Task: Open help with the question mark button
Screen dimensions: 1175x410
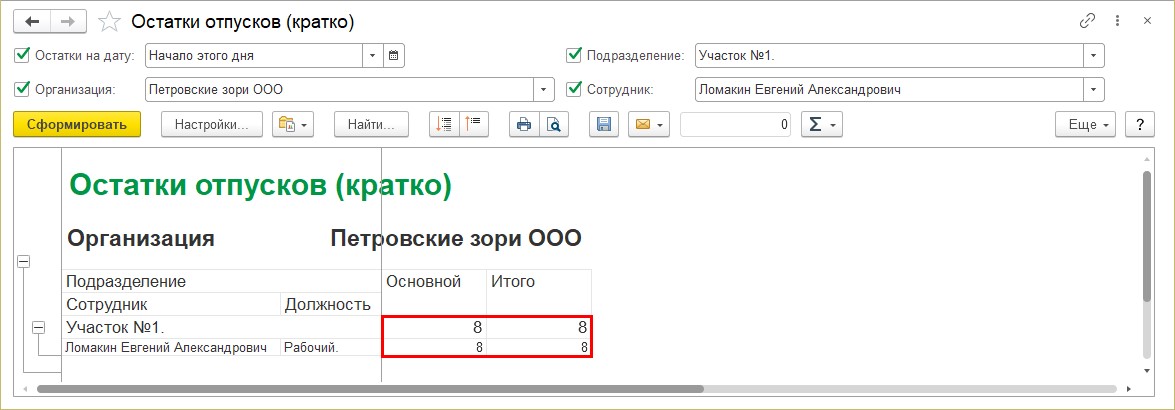Action: coord(1140,124)
